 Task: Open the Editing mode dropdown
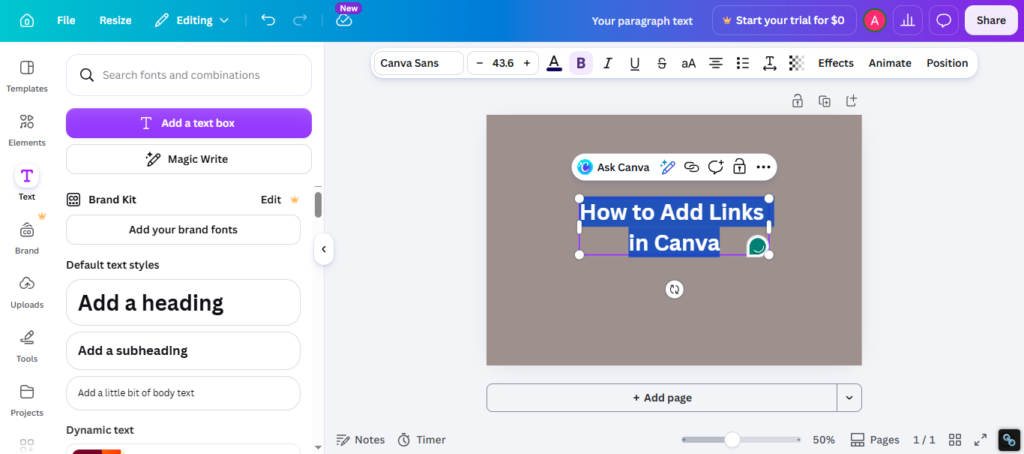click(191, 20)
